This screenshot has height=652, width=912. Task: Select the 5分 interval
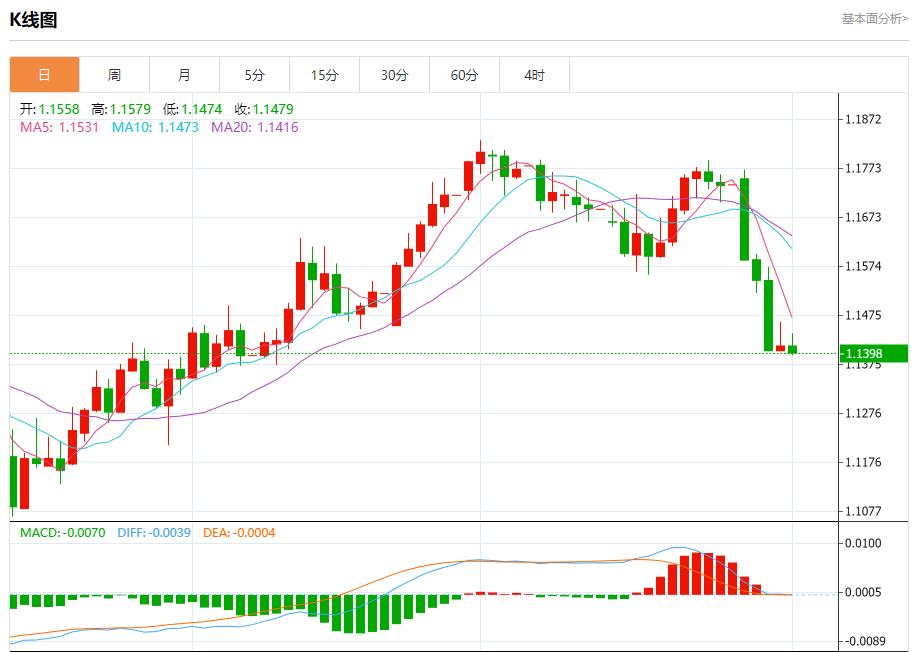click(x=254, y=74)
